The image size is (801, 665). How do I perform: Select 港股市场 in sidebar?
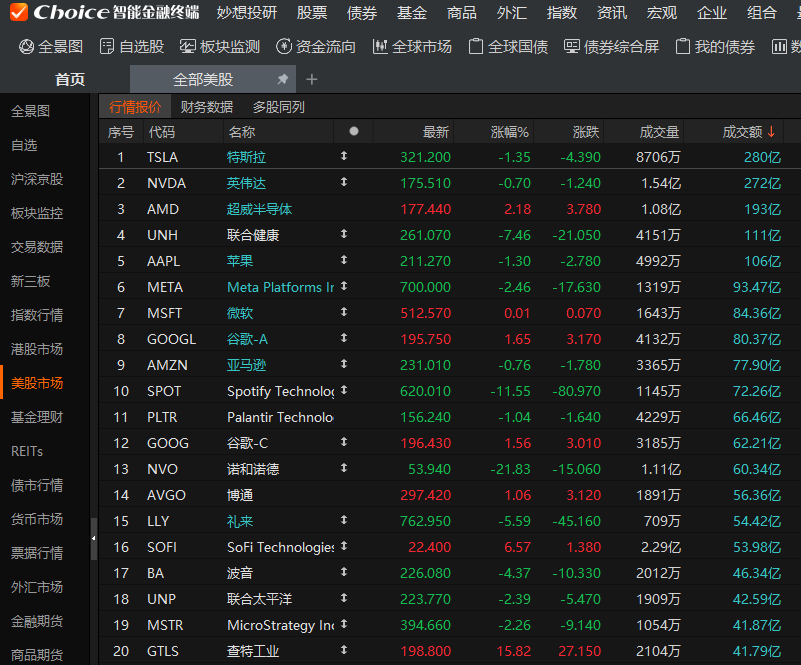[37, 349]
